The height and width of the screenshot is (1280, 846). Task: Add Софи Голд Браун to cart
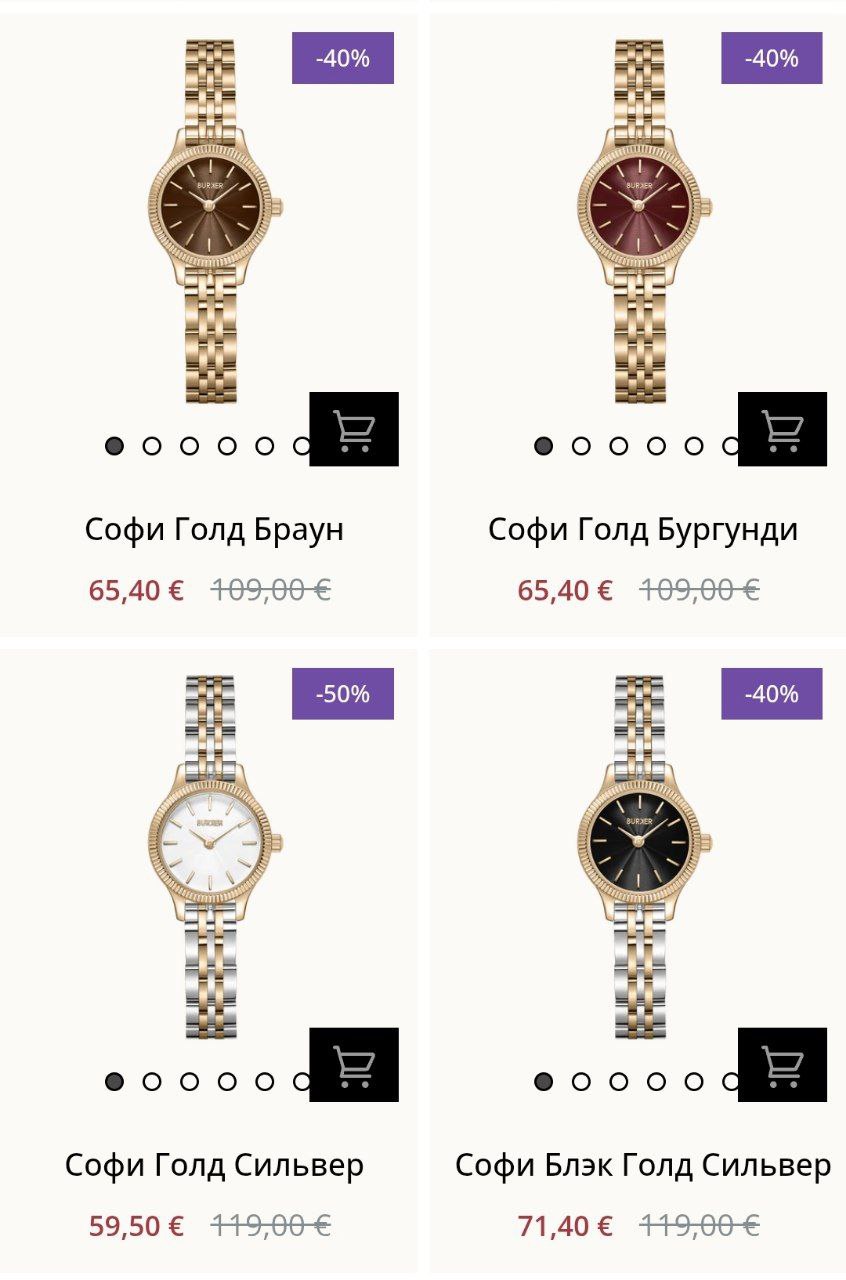354,429
